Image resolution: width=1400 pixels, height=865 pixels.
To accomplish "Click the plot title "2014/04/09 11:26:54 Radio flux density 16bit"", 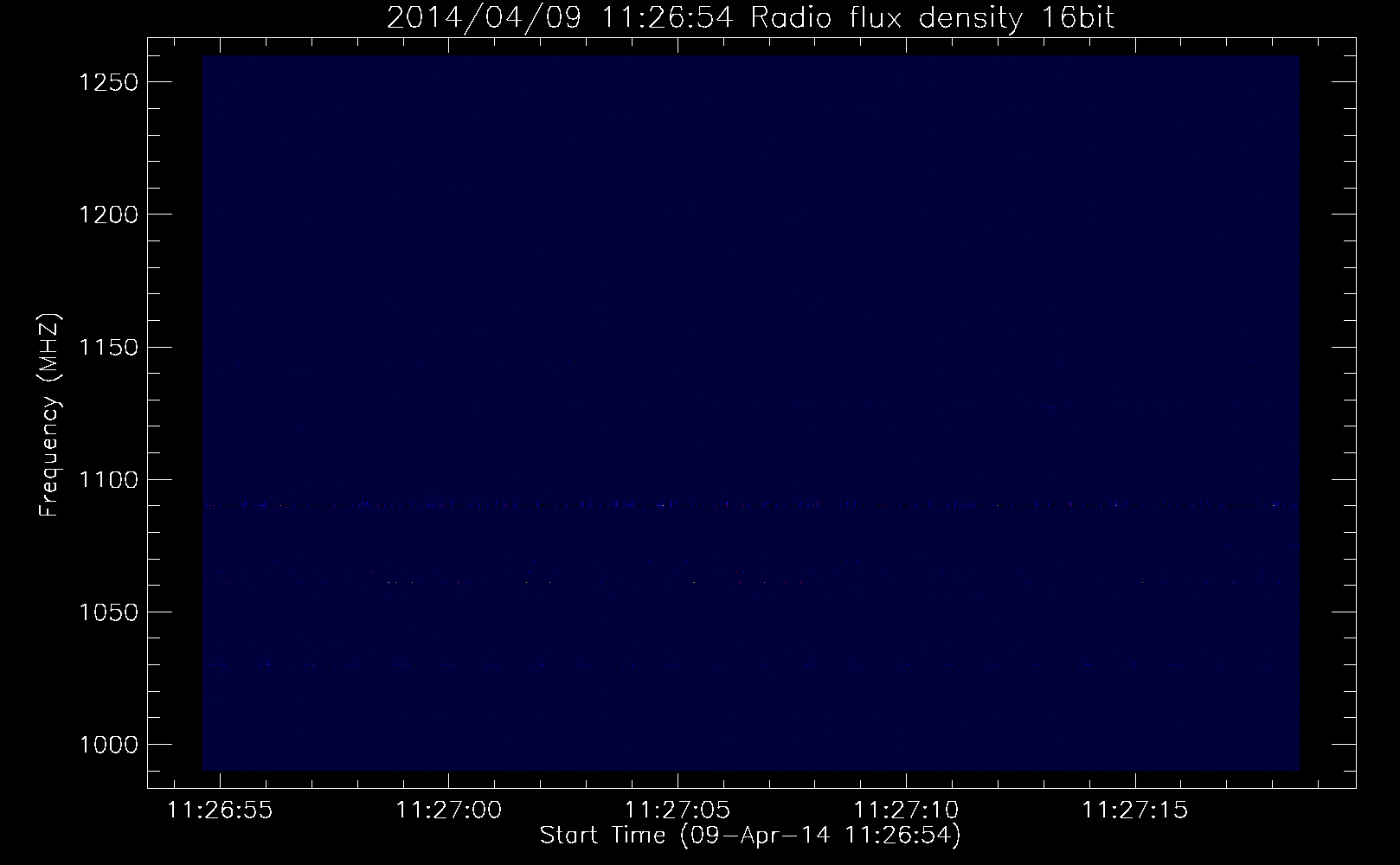I will 750,17.
